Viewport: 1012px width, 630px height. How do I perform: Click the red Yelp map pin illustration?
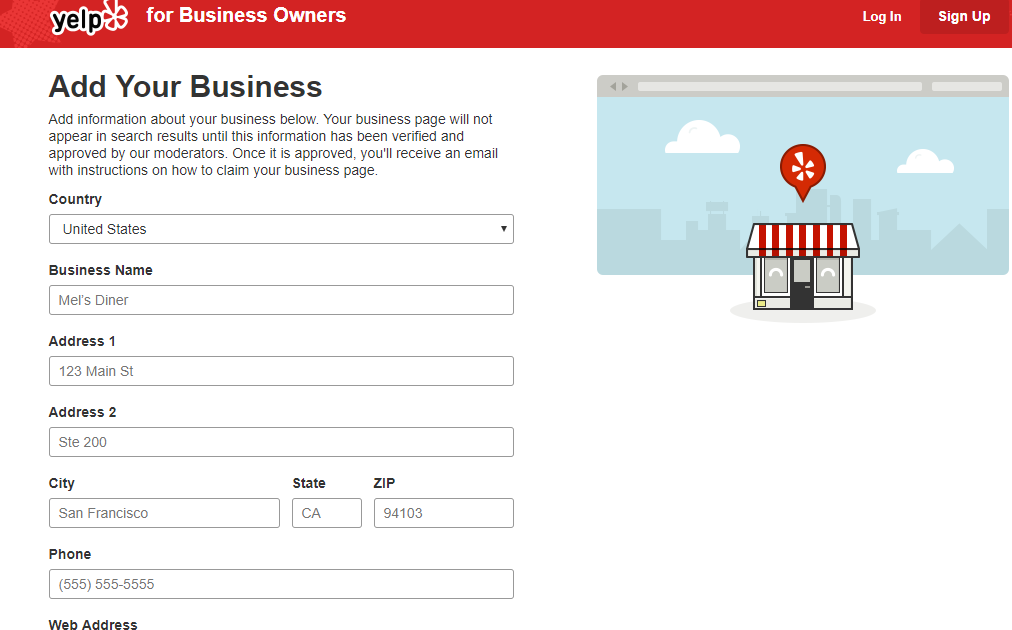802,170
